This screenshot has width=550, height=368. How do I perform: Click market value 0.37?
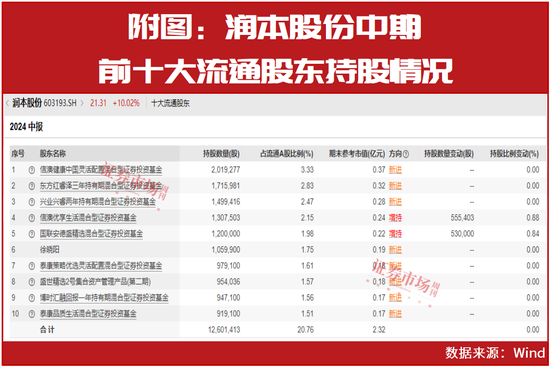(x=379, y=170)
